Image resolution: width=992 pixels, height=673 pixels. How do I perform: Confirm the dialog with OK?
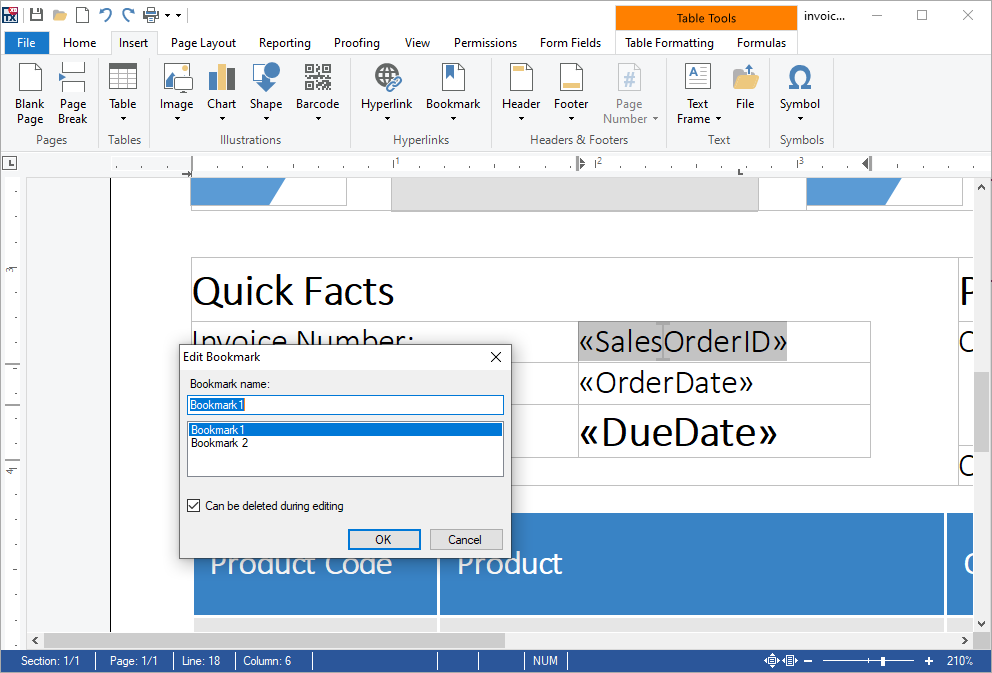tap(383, 539)
